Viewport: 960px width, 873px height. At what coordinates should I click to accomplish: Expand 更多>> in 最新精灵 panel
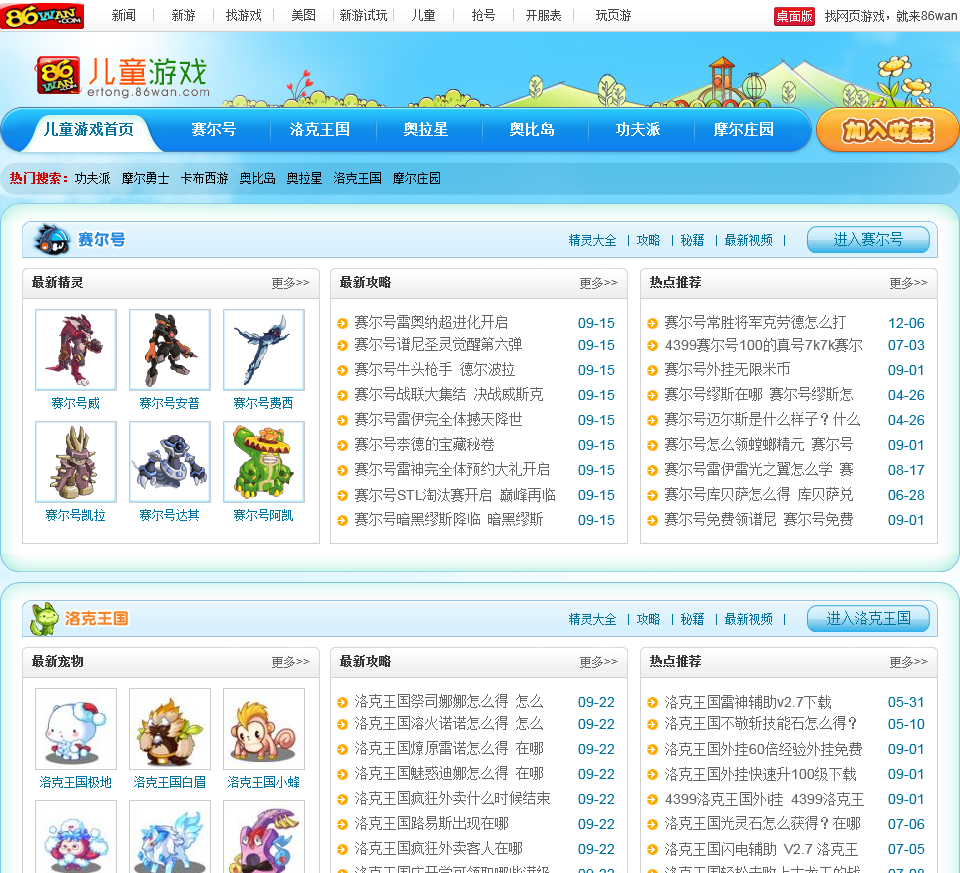291,283
